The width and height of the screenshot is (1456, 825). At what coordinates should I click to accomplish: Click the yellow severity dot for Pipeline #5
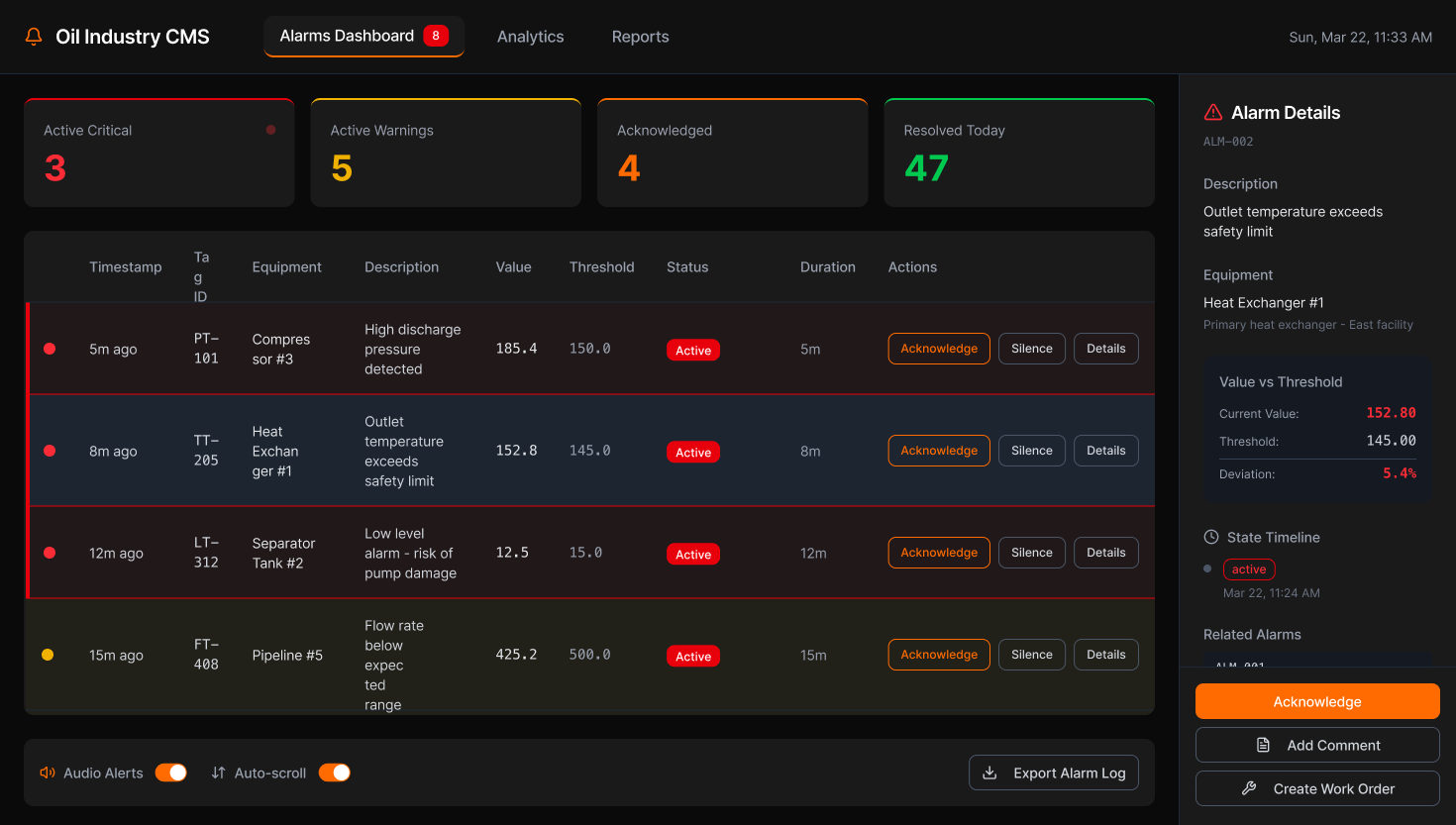click(48, 655)
